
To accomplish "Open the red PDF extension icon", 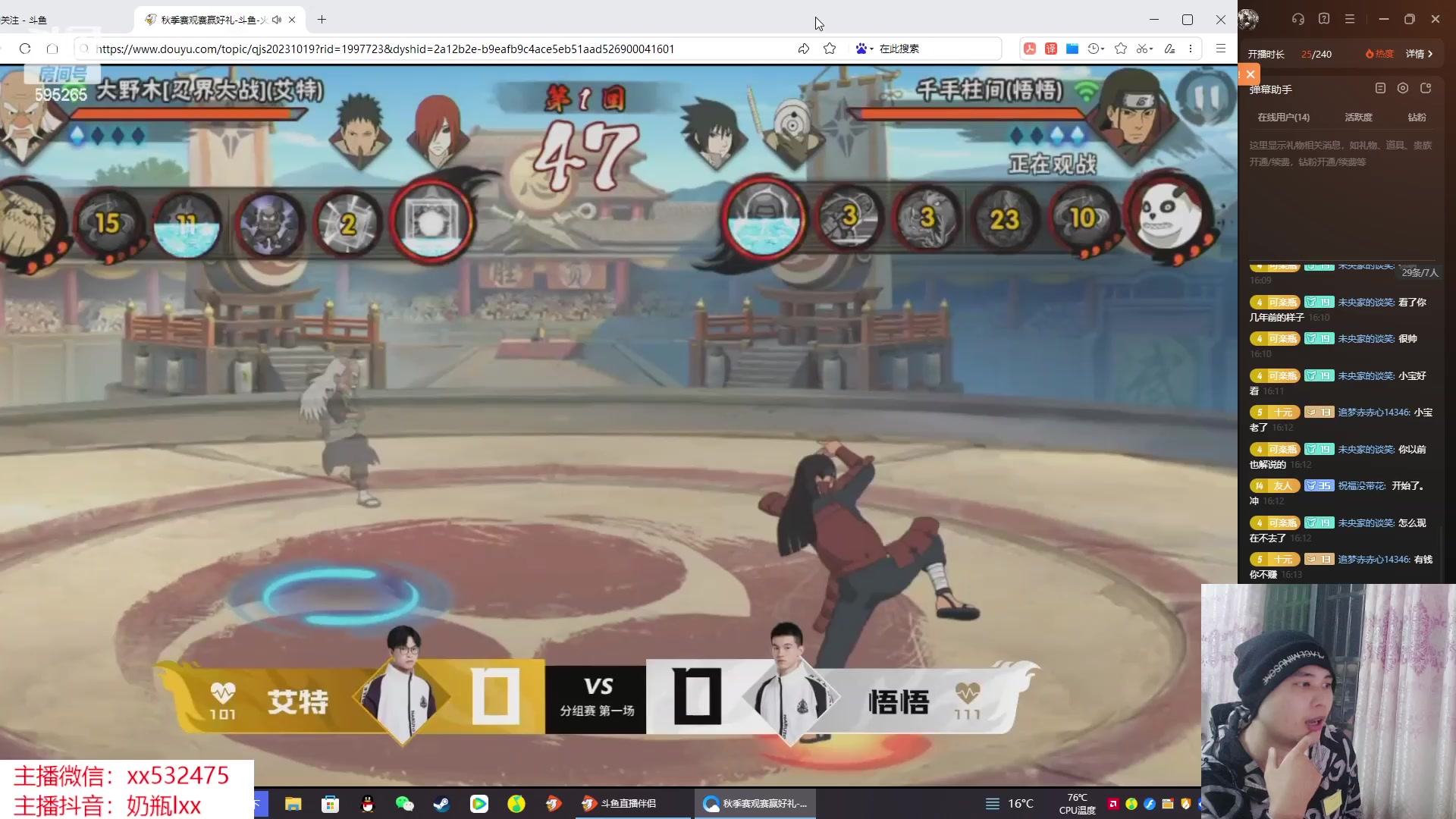I will coord(1030,49).
